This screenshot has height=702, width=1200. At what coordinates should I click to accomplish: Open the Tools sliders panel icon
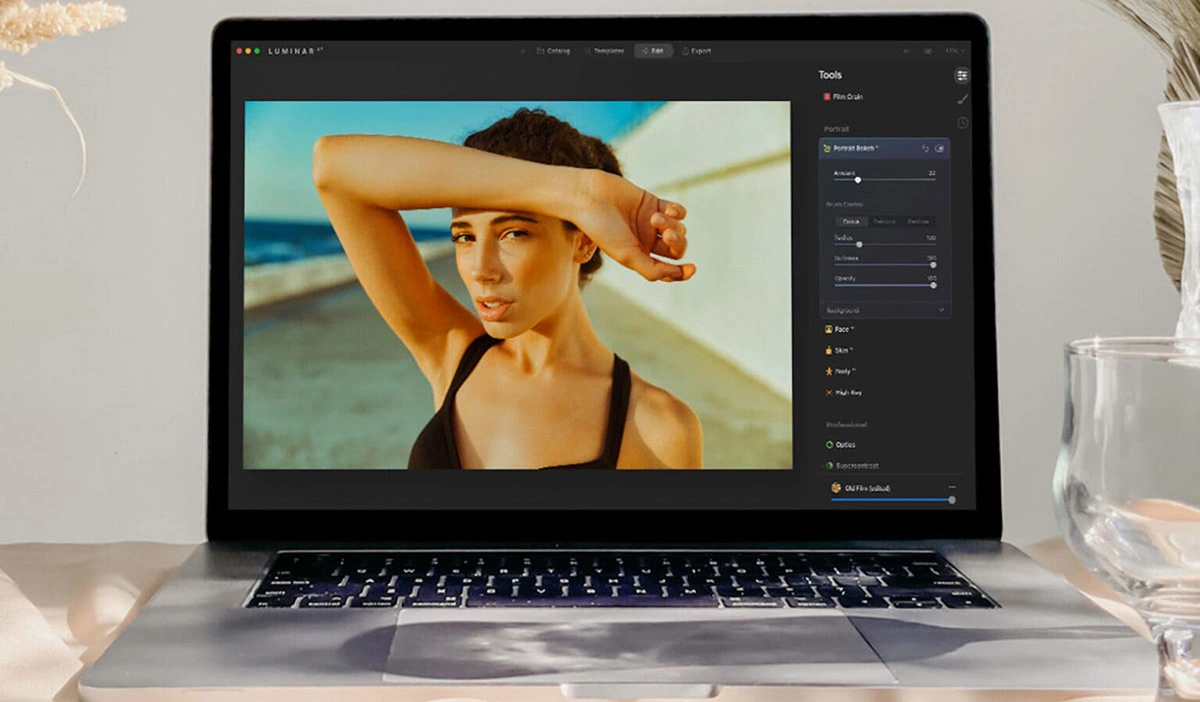pos(961,75)
